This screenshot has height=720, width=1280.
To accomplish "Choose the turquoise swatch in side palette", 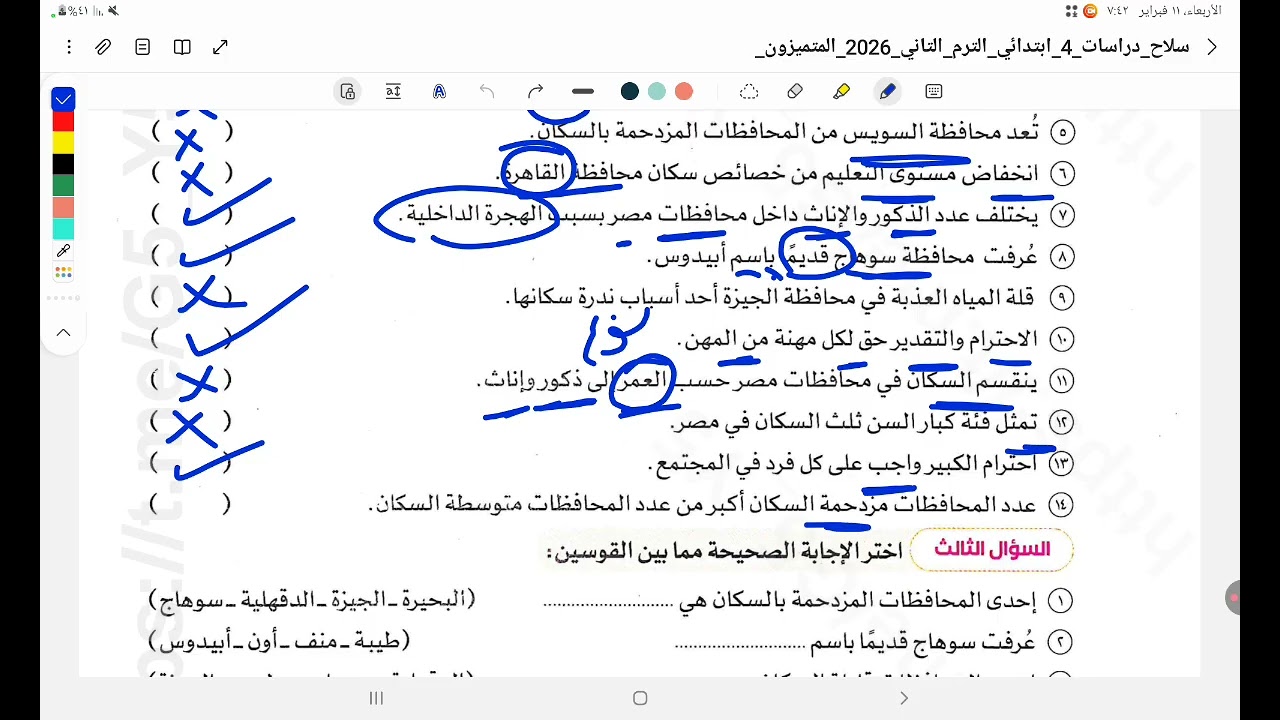I will [x=63, y=229].
